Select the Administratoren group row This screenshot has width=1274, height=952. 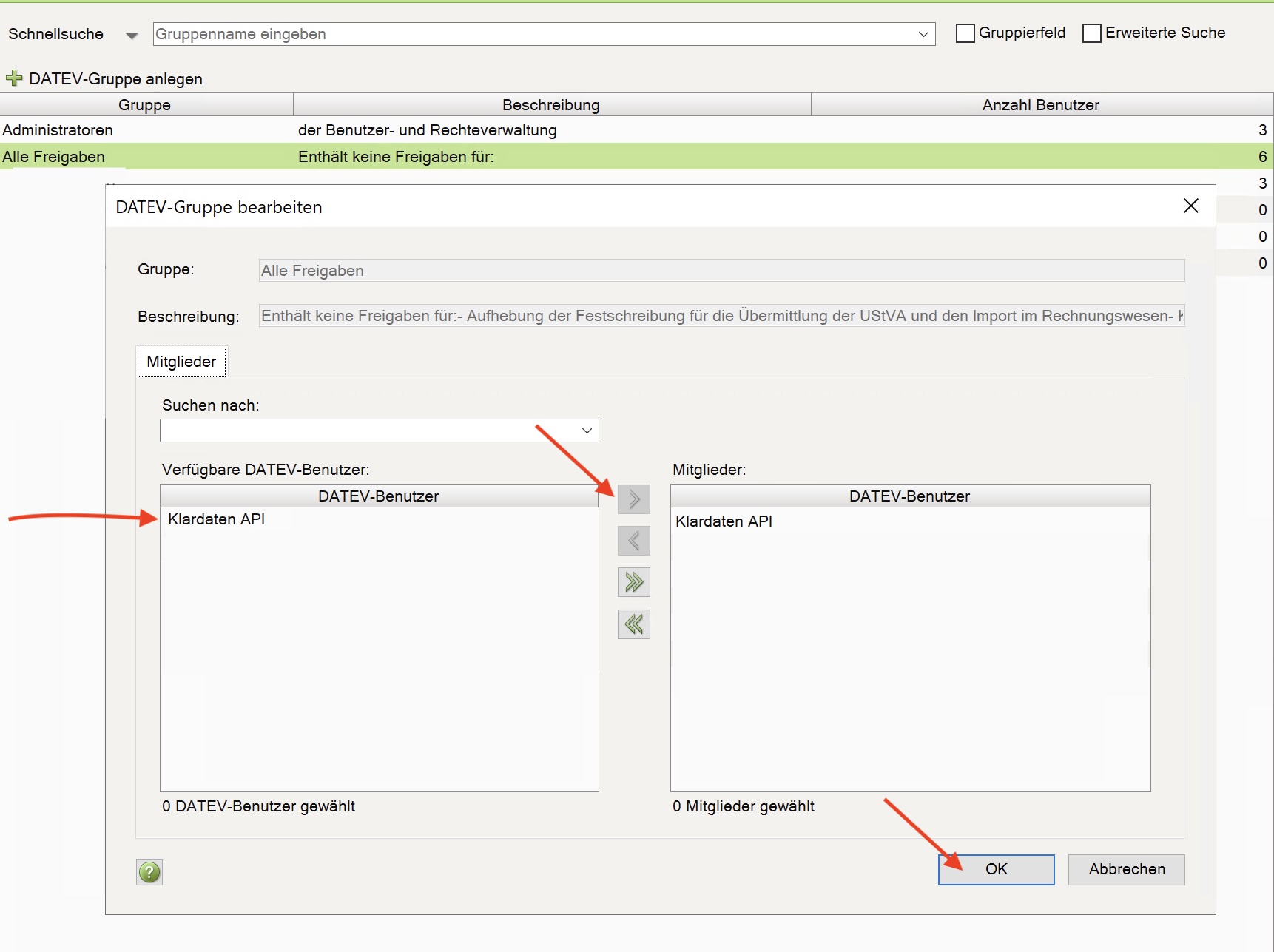click(x=636, y=130)
